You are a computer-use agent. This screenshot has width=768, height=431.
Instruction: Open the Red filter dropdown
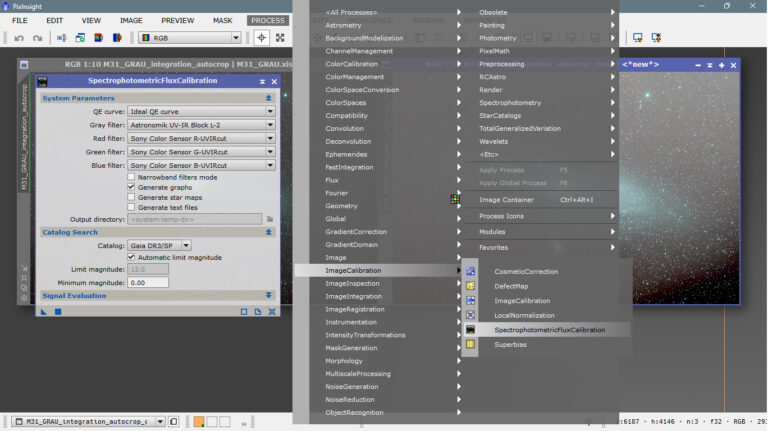point(201,139)
